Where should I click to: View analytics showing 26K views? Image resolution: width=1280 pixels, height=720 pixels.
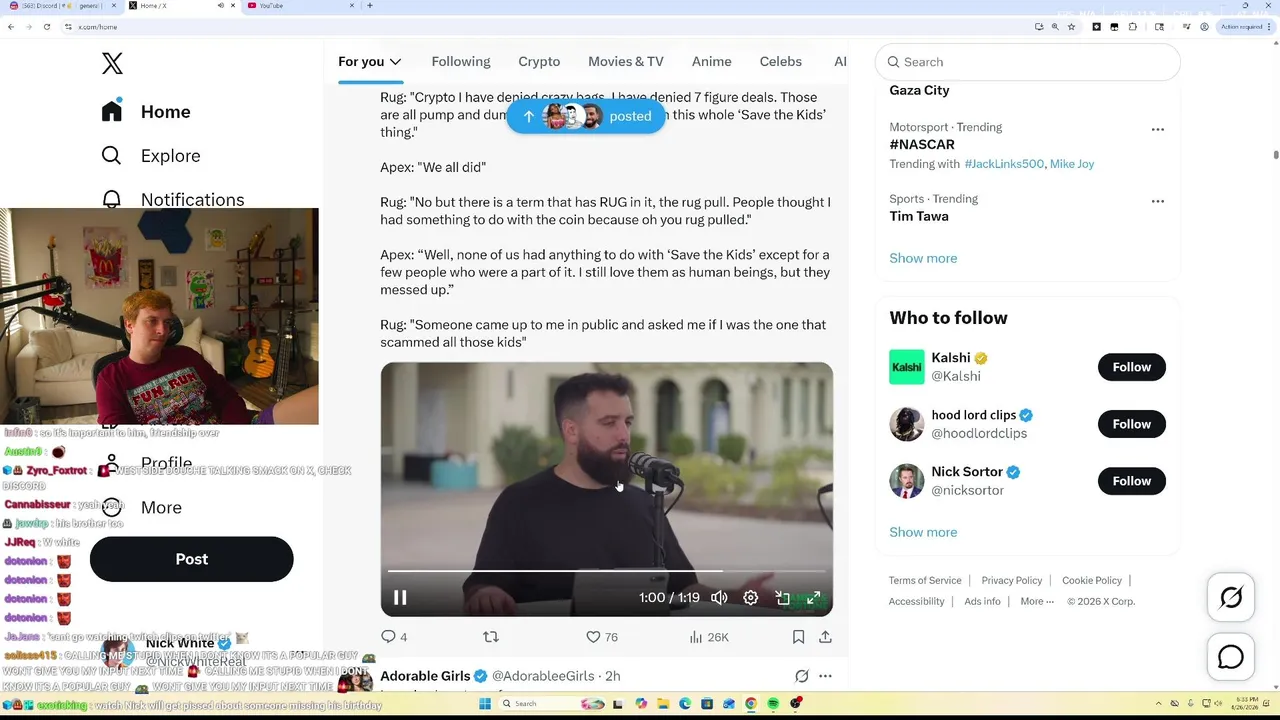[x=709, y=637]
